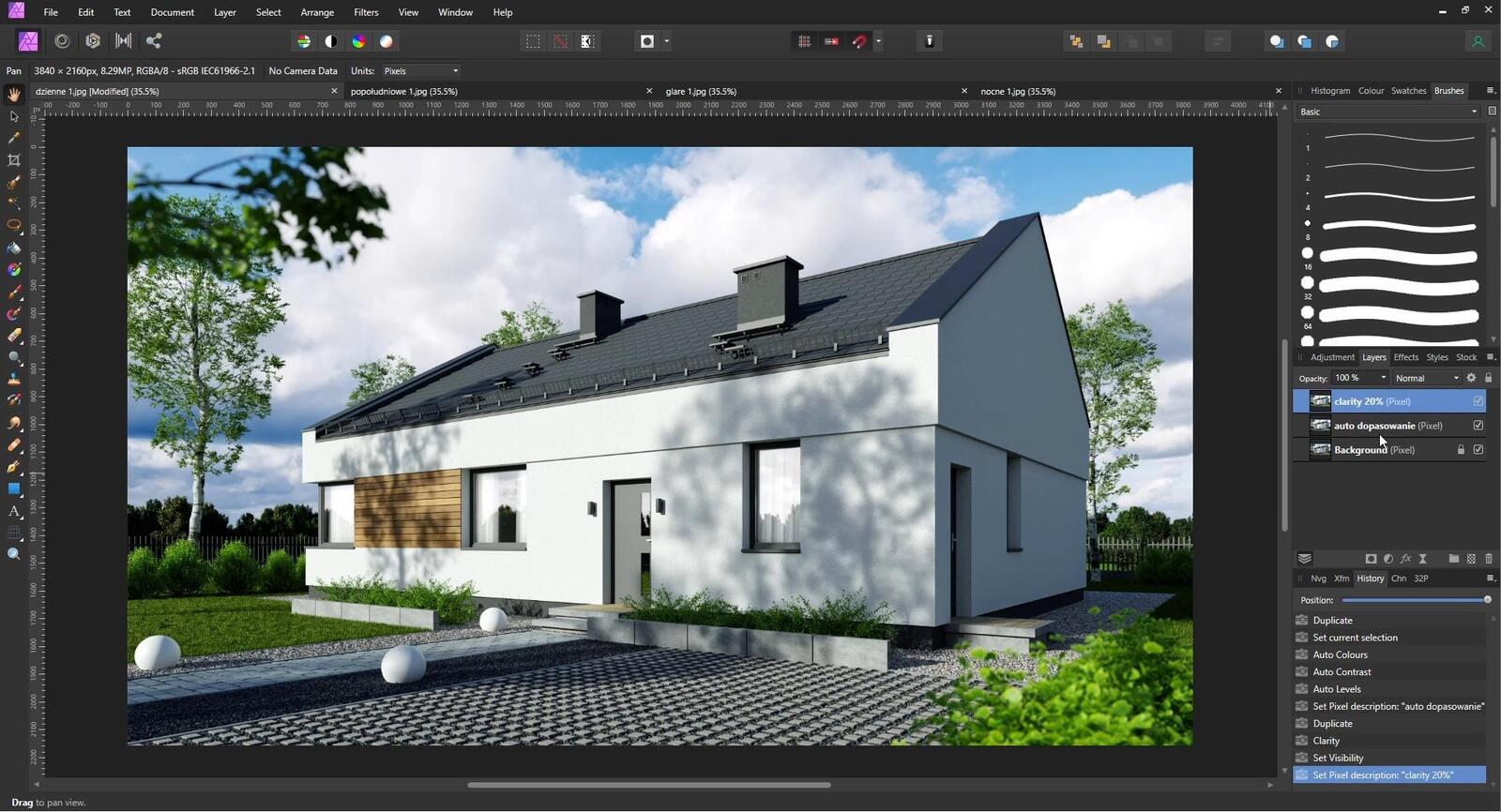Image resolution: width=1501 pixels, height=812 pixels.
Task: Hide the clarity 20% layer
Action: tap(1478, 401)
